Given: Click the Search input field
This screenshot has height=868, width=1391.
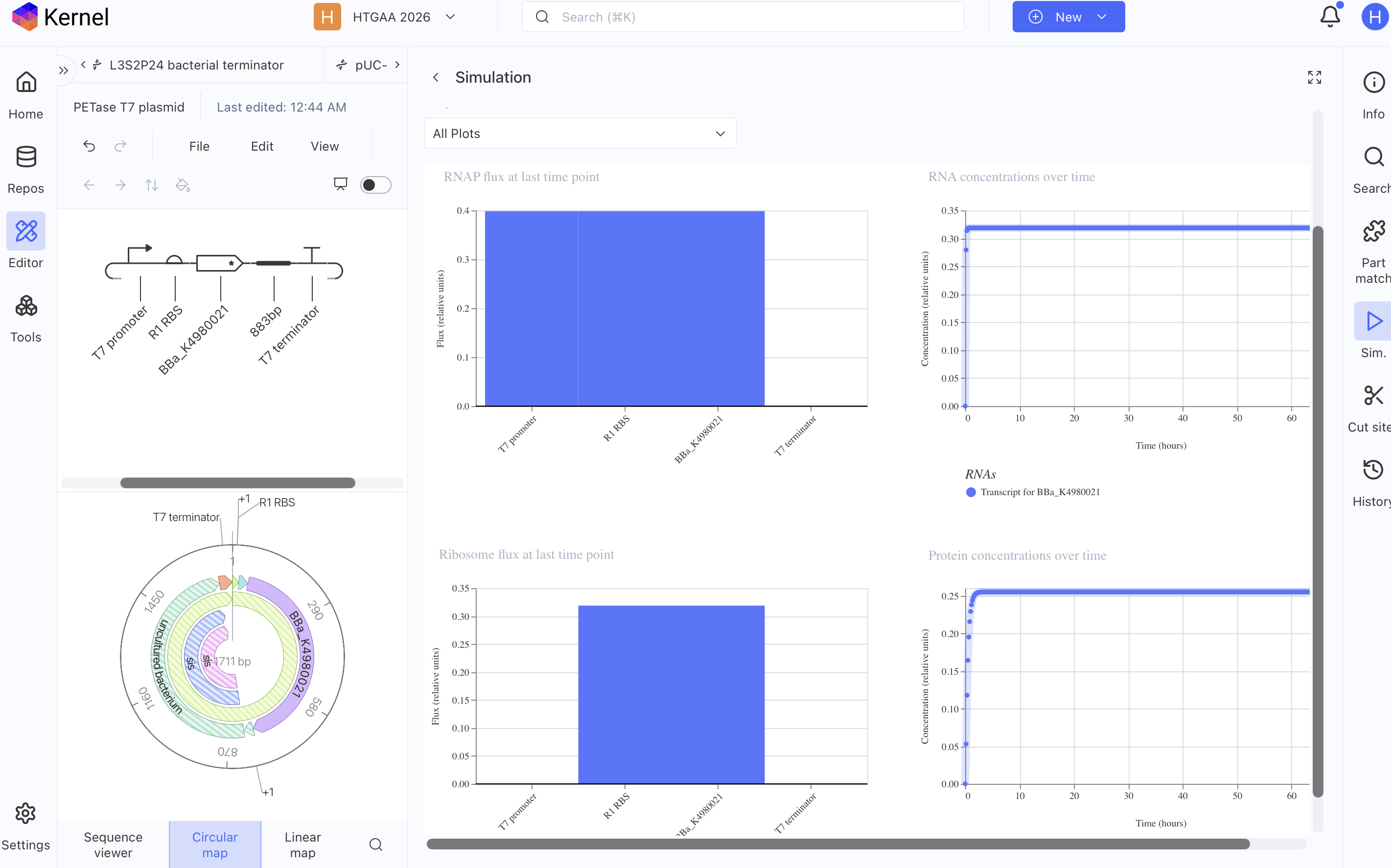Looking at the screenshot, I should (742, 17).
